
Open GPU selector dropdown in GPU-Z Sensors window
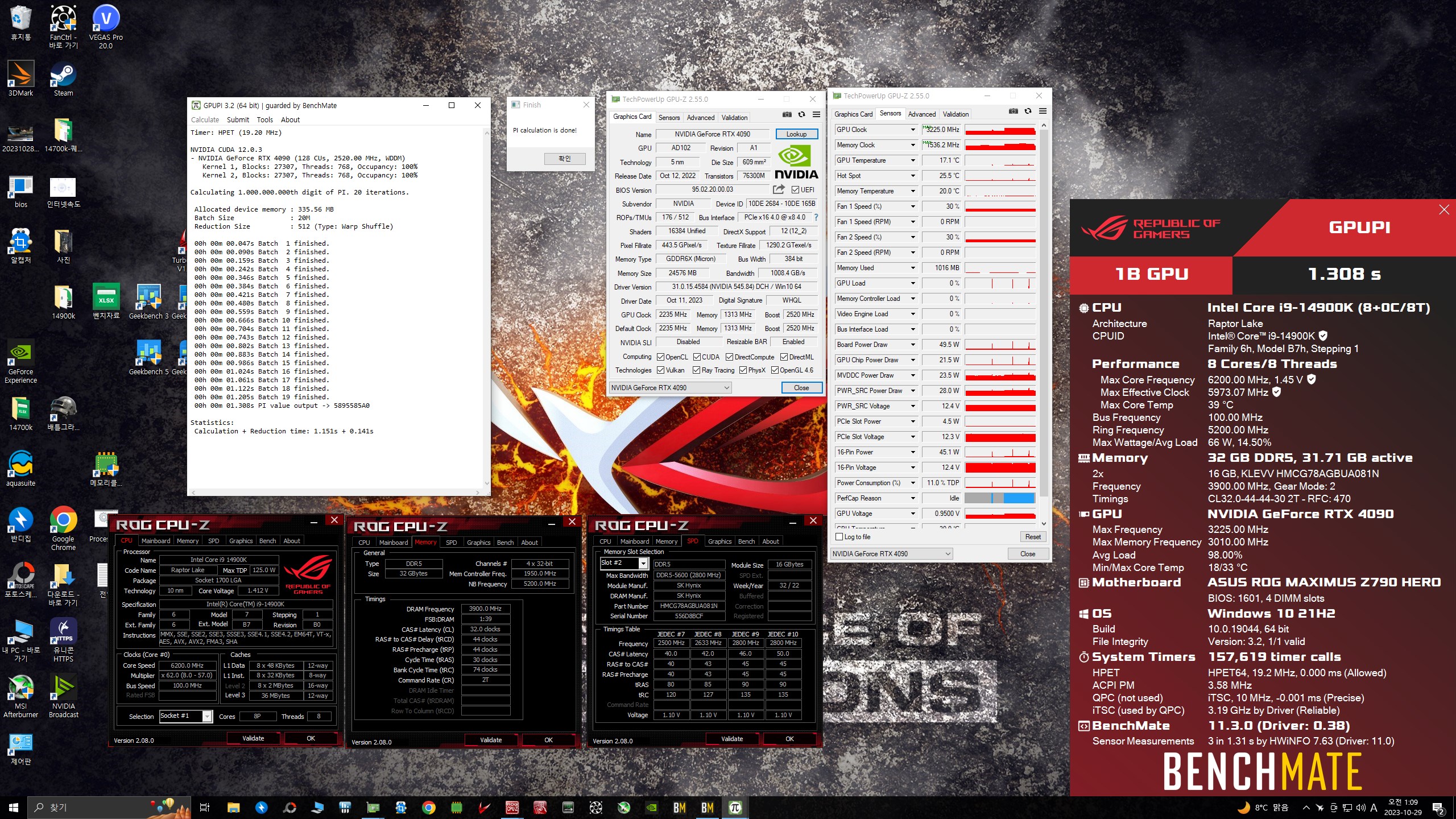[x=892, y=554]
